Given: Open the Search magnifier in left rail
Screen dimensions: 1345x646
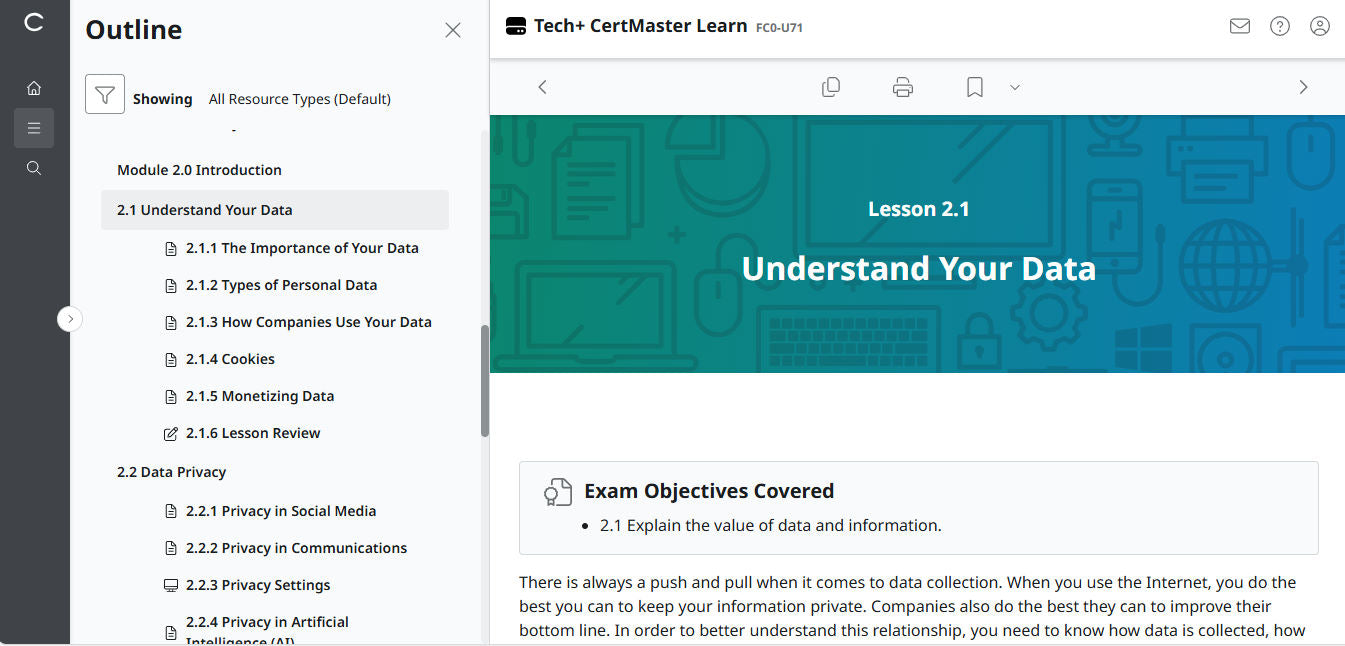Looking at the screenshot, I should [34, 168].
